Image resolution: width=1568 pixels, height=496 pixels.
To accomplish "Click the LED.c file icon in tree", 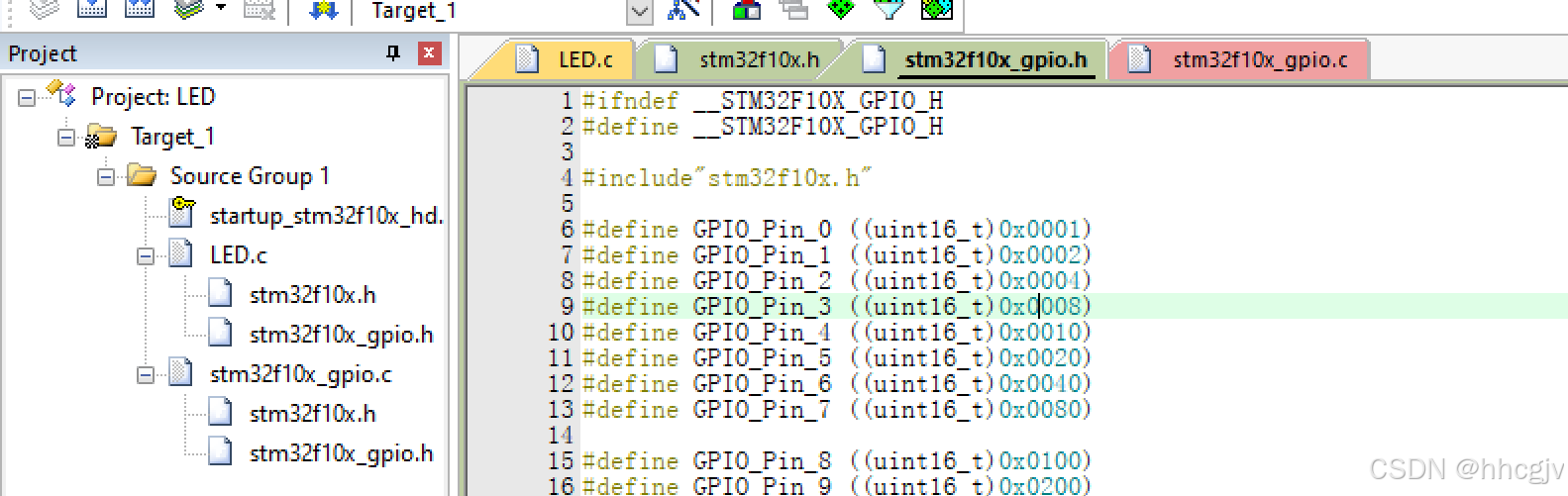I will pos(181,254).
